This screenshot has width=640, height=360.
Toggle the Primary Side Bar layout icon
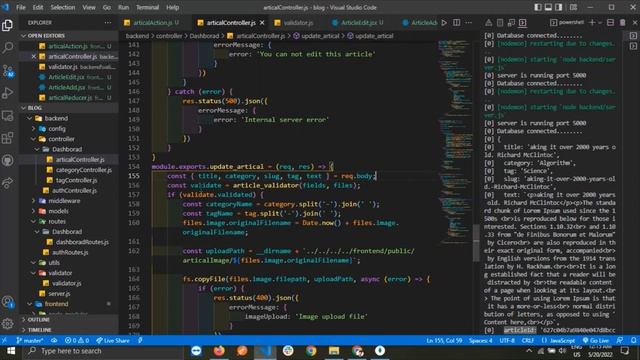tap(538, 7)
